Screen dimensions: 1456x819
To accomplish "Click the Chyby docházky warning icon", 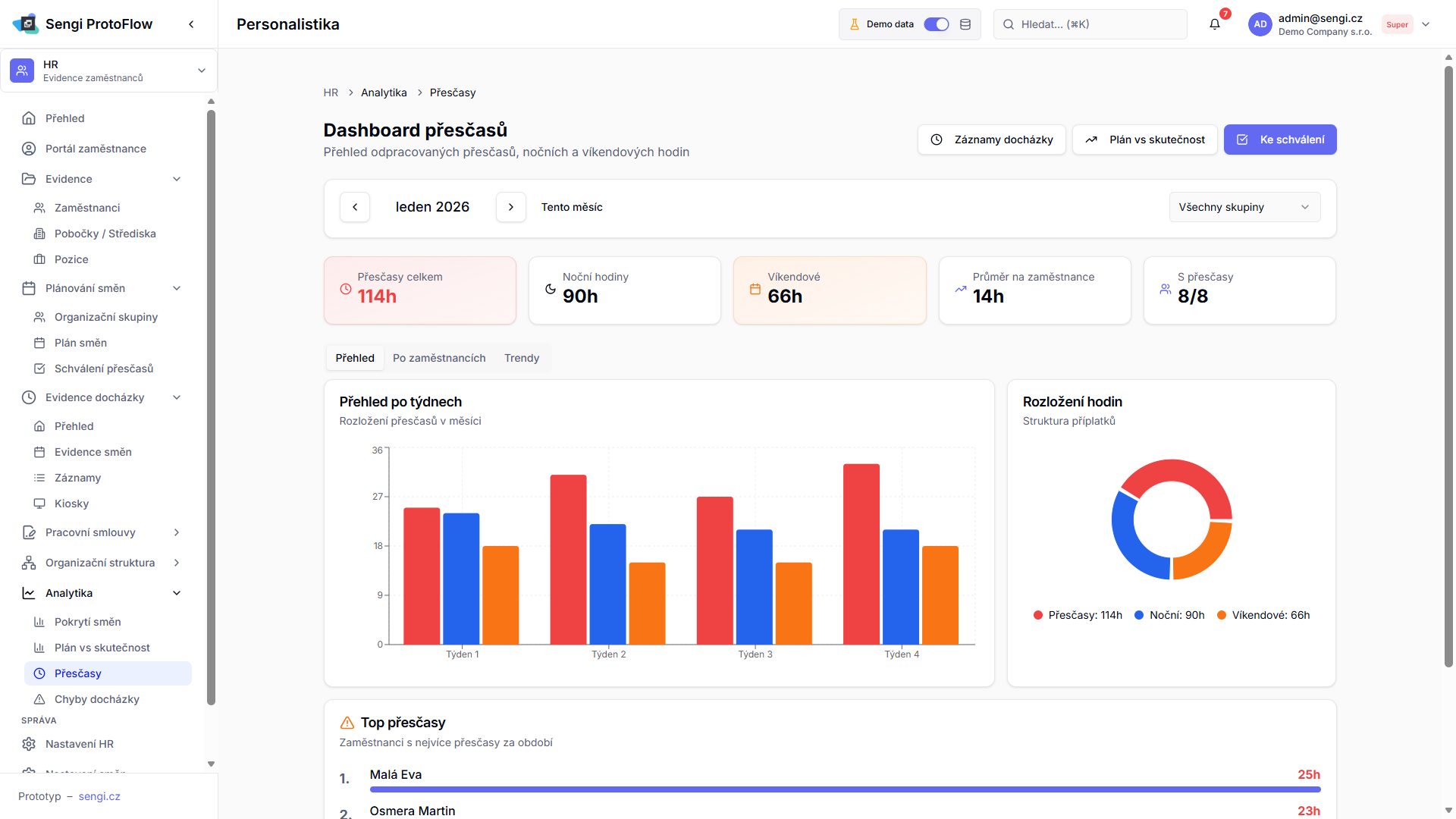I will [x=39, y=699].
